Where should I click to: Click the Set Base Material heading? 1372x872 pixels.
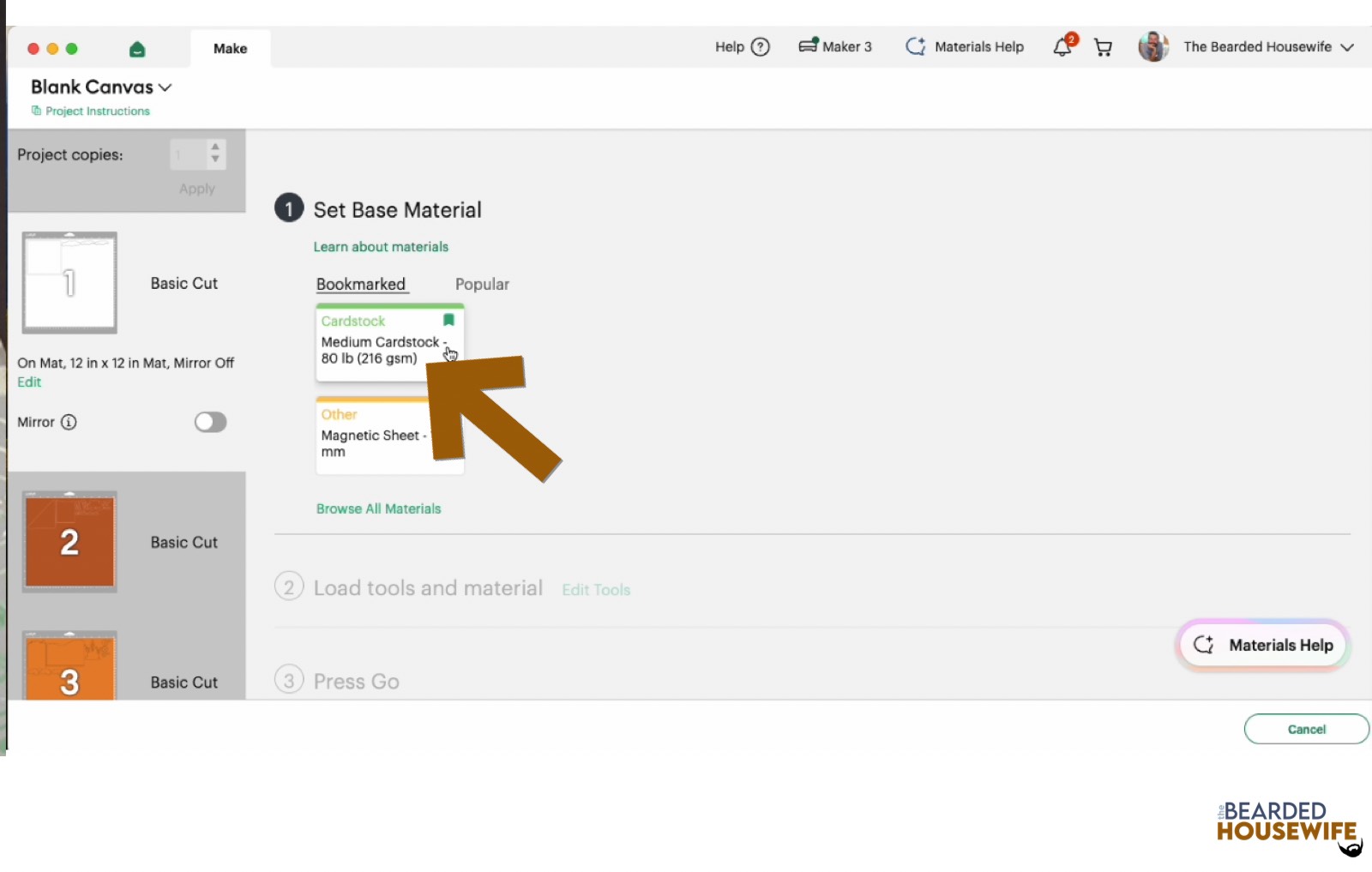[397, 210]
